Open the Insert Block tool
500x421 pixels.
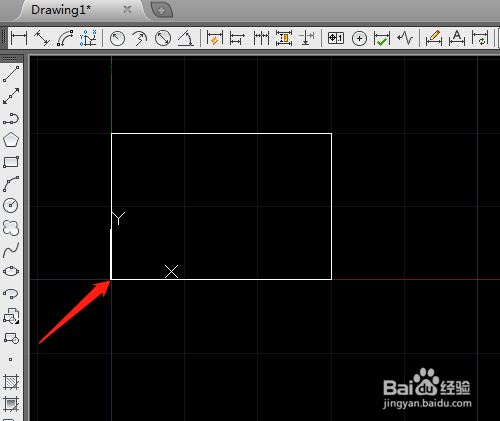pos(11,316)
